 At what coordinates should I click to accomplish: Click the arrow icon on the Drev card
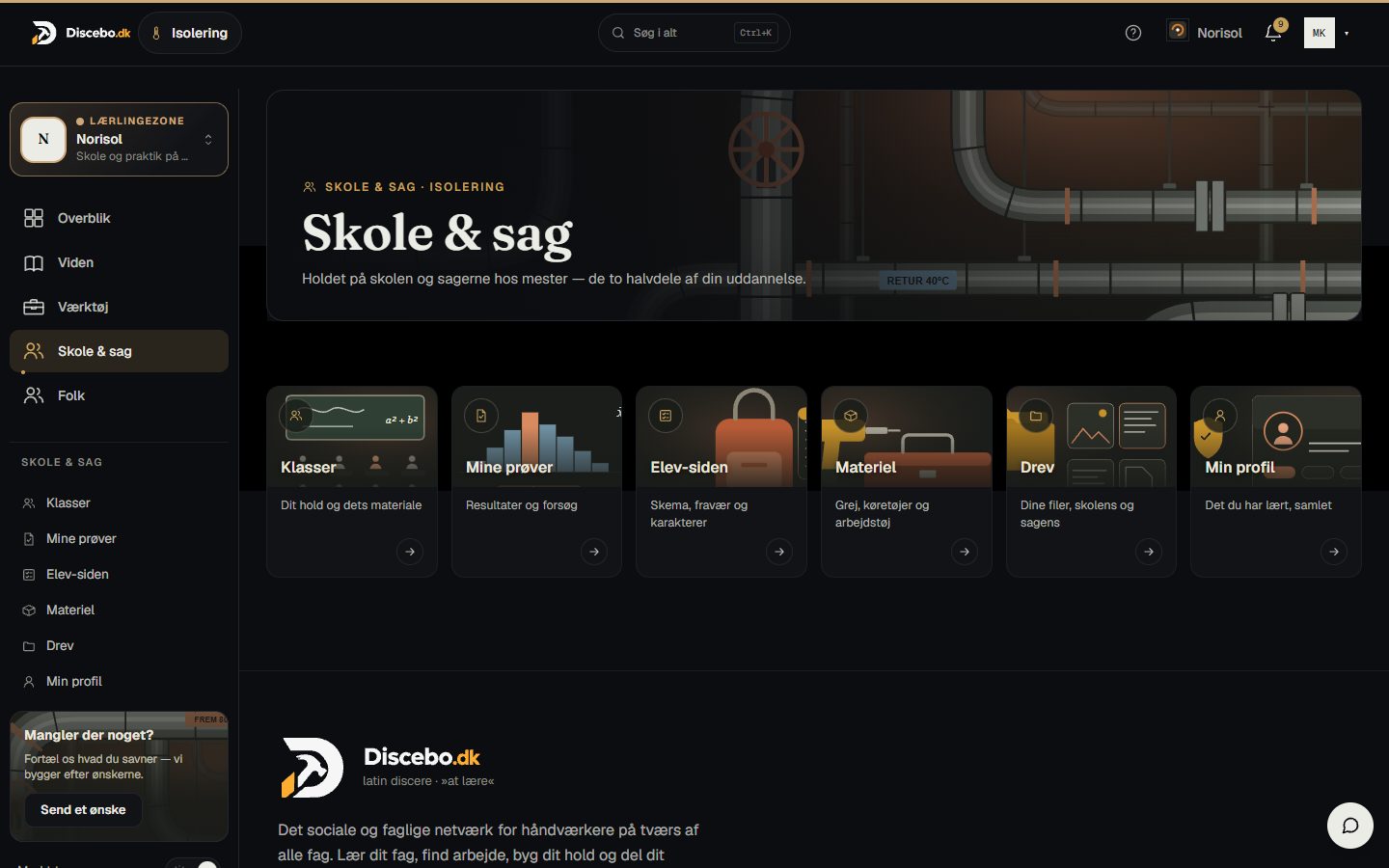(x=1149, y=552)
